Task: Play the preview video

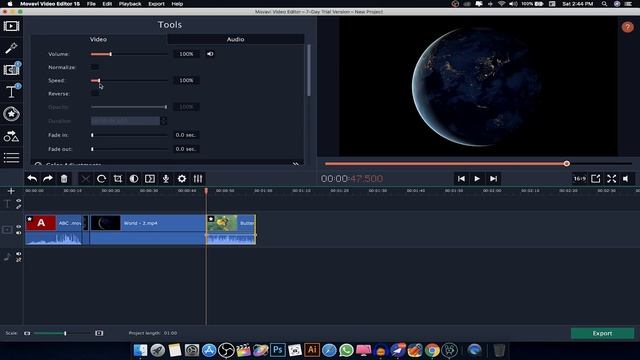Action: click(477, 179)
